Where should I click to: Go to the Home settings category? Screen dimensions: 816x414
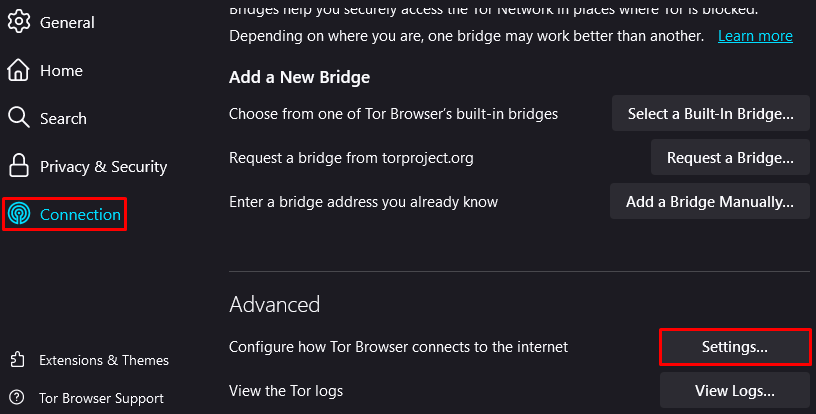[x=61, y=71]
